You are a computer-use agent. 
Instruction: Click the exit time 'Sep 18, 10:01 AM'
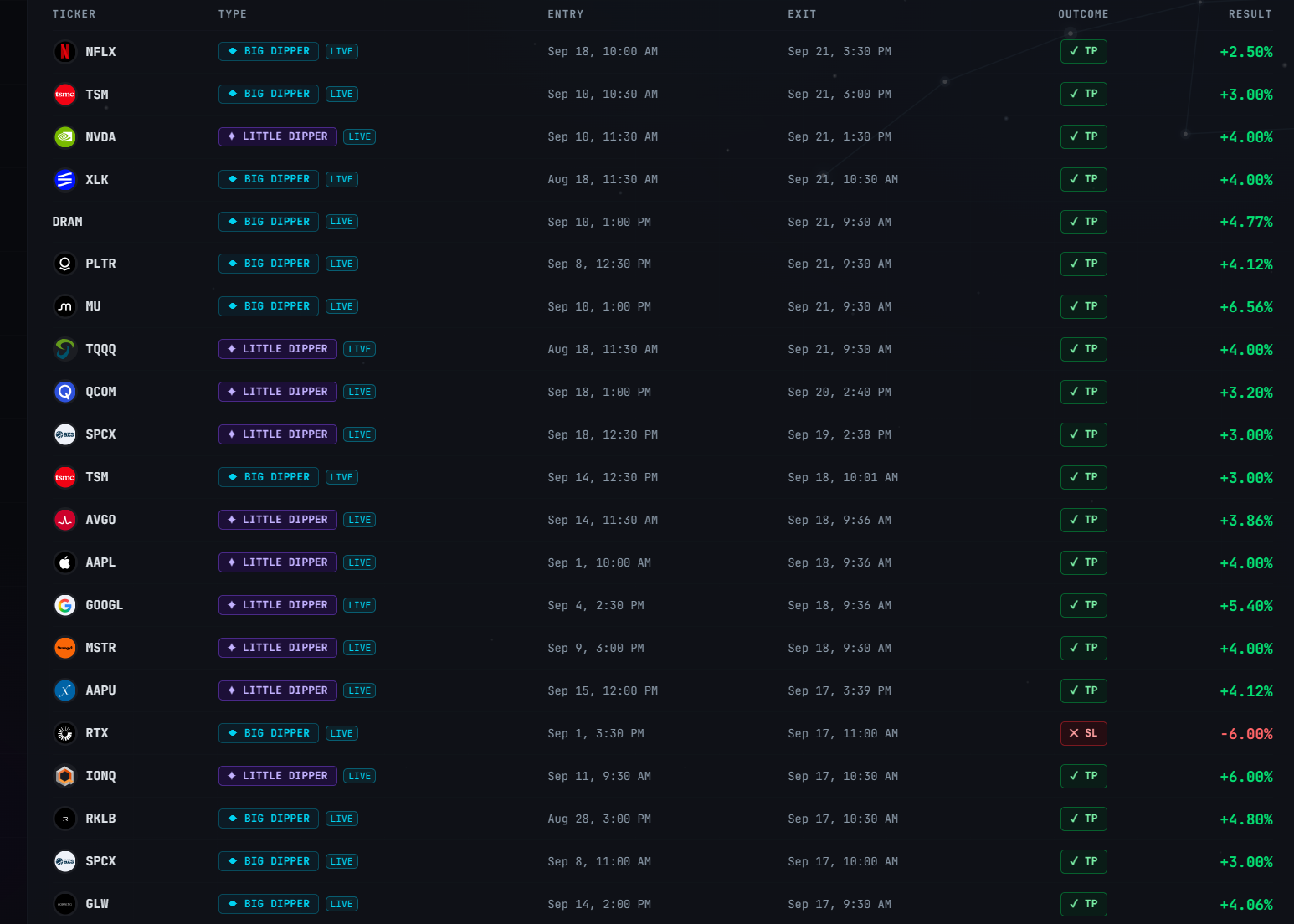(x=843, y=478)
